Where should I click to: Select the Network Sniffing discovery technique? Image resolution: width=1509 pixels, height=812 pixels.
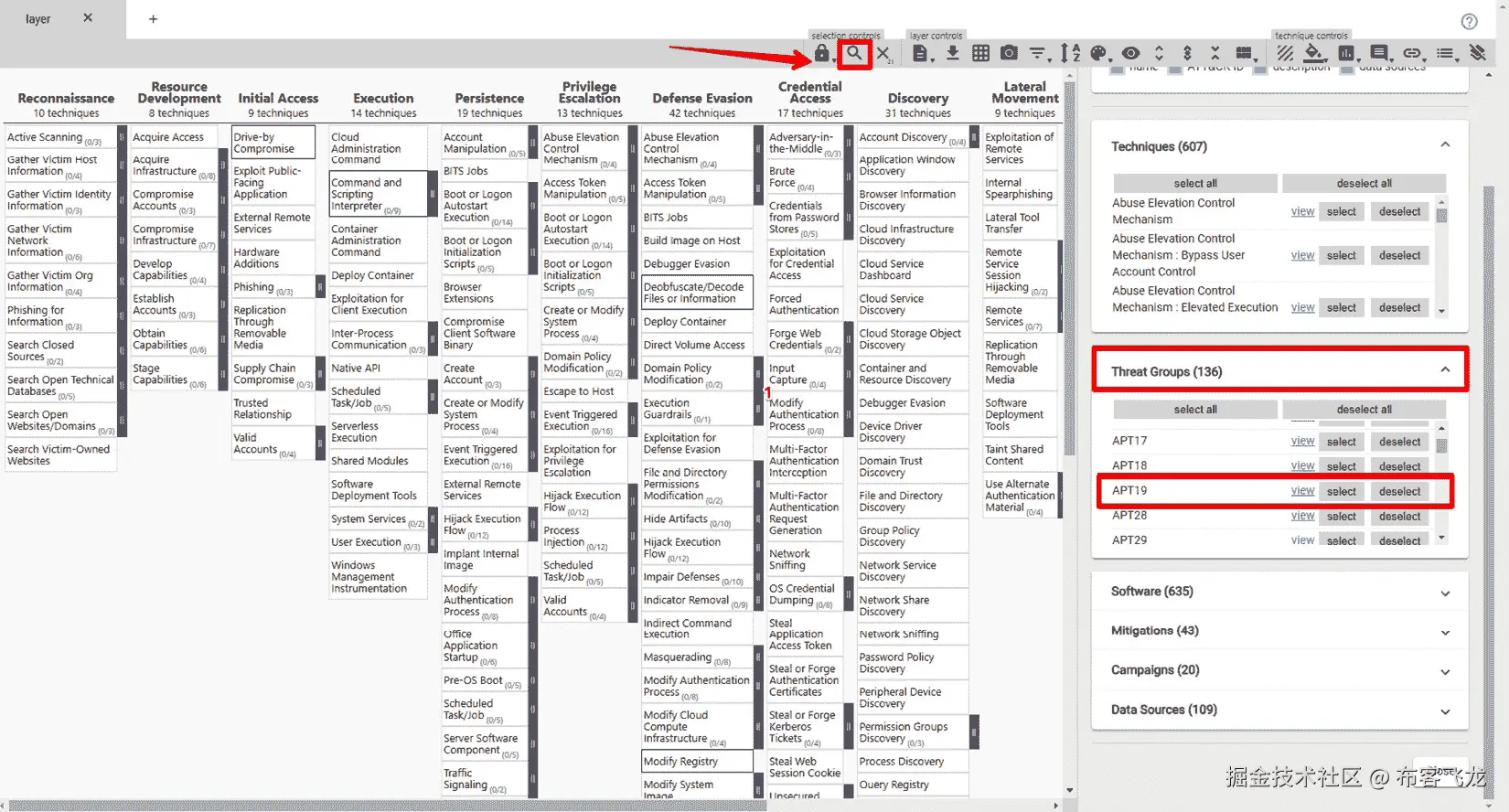tap(913, 634)
